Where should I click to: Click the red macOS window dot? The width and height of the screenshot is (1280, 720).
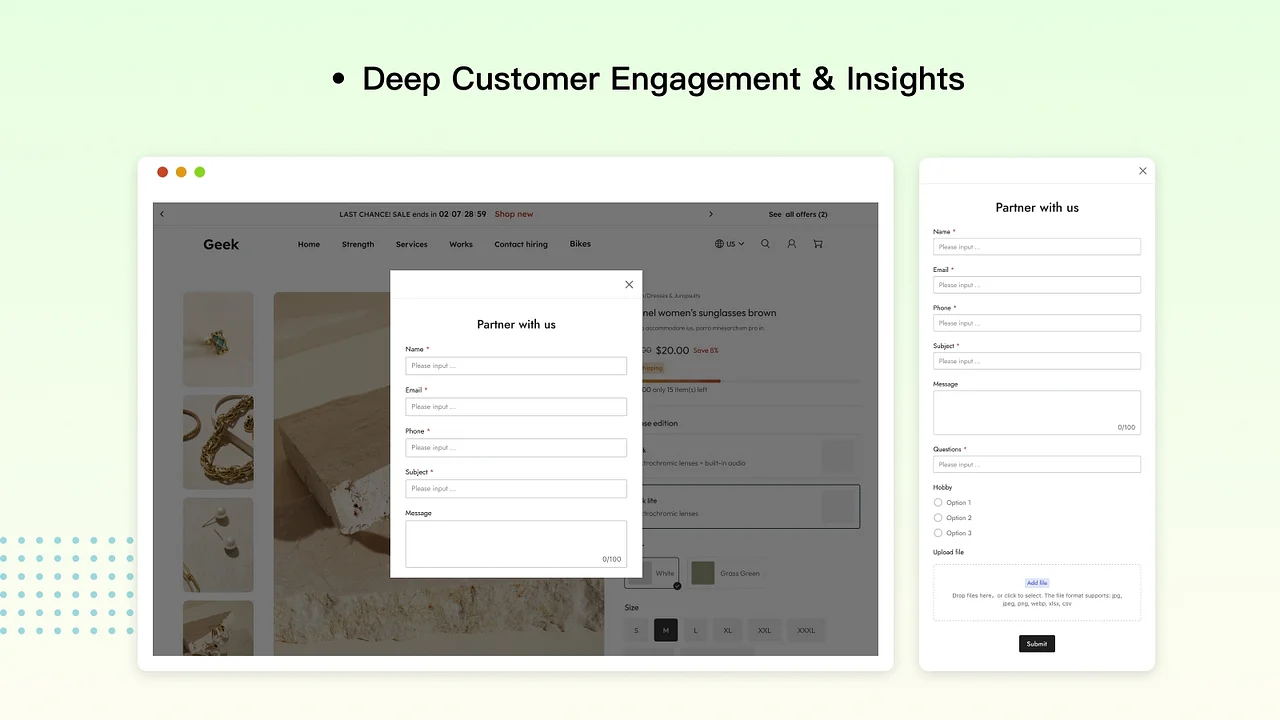(x=163, y=172)
